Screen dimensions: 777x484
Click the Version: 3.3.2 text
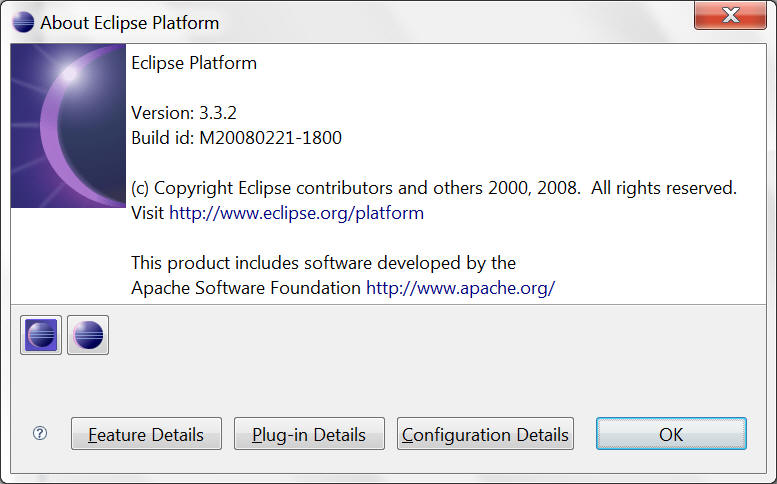tap(184, 113)
